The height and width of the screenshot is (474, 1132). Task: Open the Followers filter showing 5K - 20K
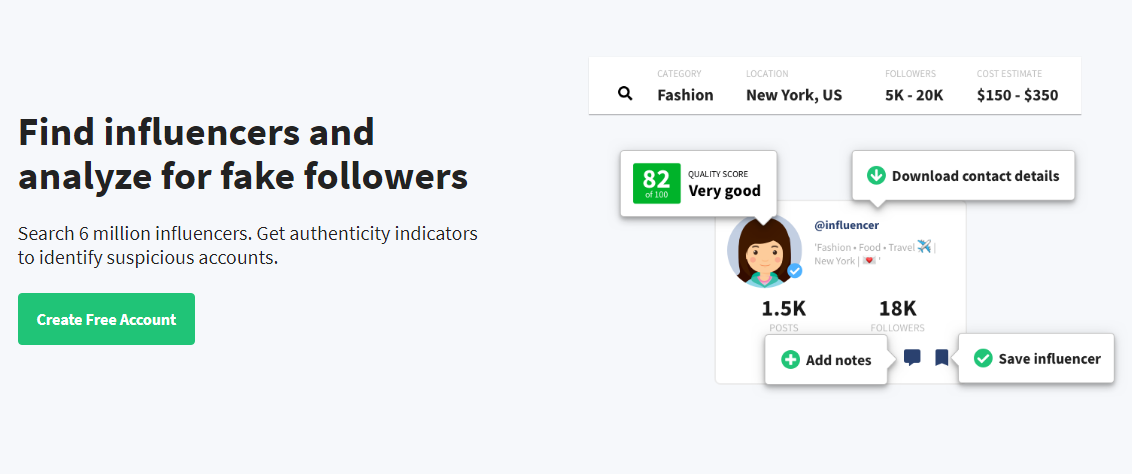914,86
